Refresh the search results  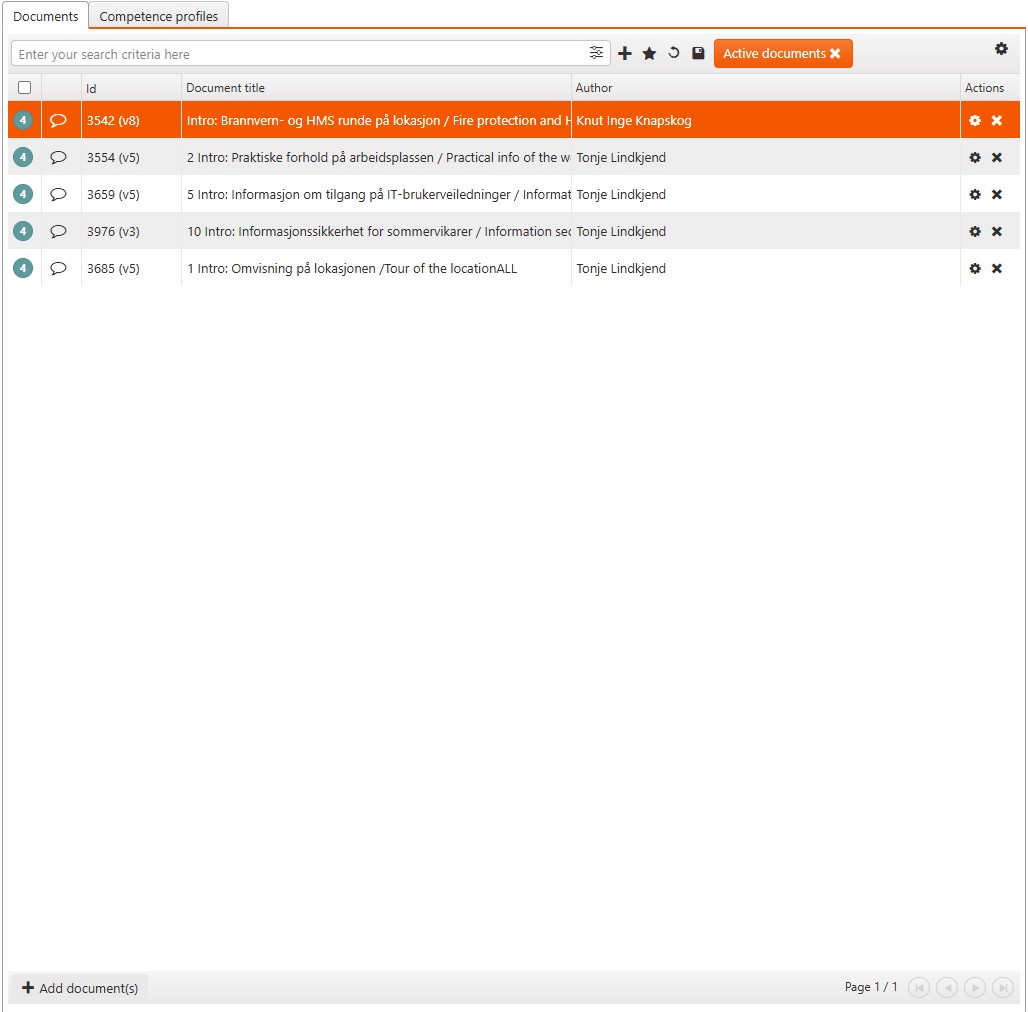point(673,53)
